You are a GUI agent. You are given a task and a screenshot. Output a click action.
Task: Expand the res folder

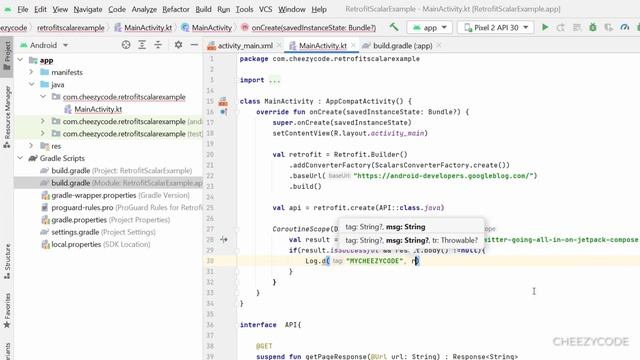click(31, 146)
